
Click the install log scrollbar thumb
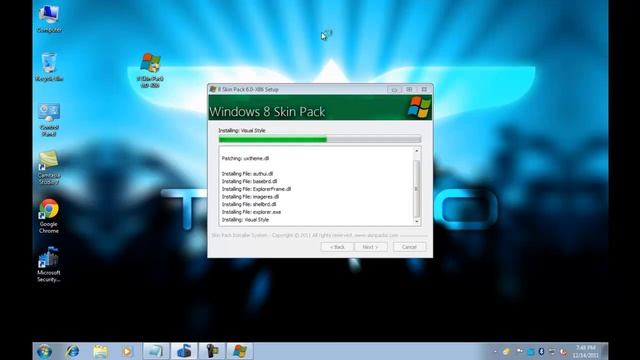(x=417, y=189)
